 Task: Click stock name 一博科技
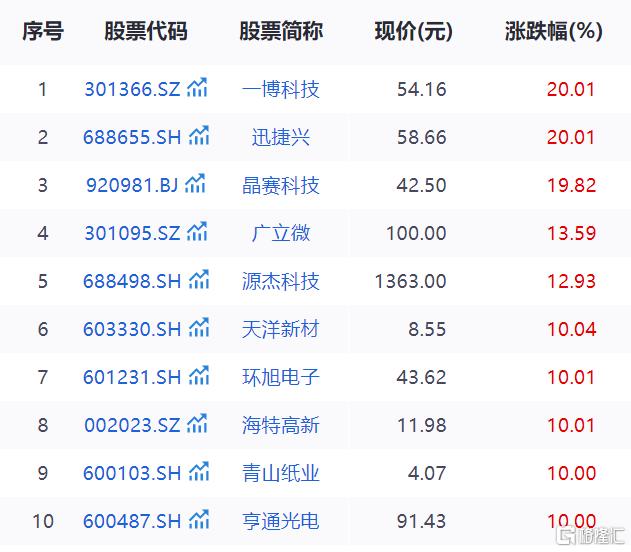(x=281, y=89)
